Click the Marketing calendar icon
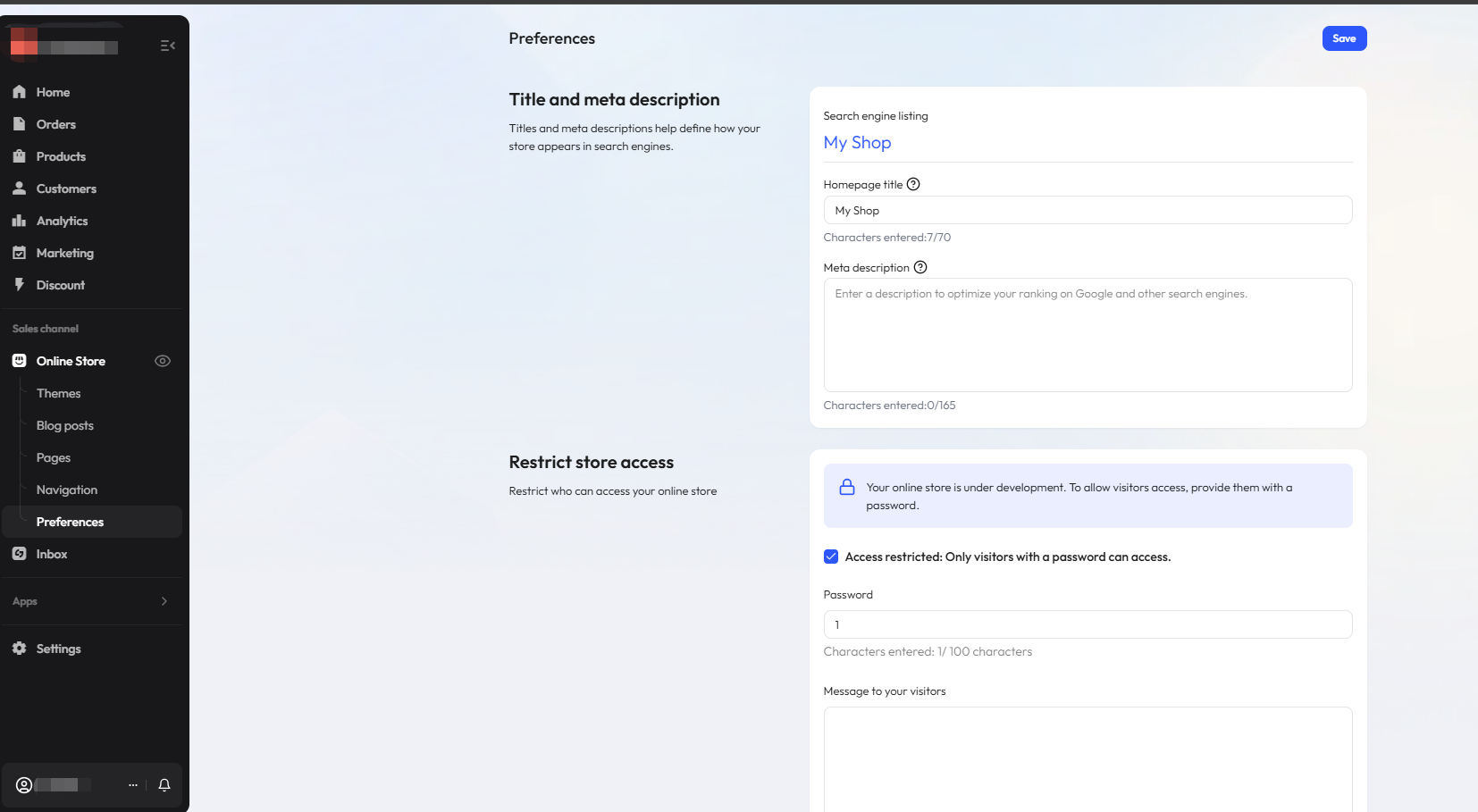Image resolution: width=1478 pixels, height=812 pixels. pyautogui.click(x=19, y=253)
